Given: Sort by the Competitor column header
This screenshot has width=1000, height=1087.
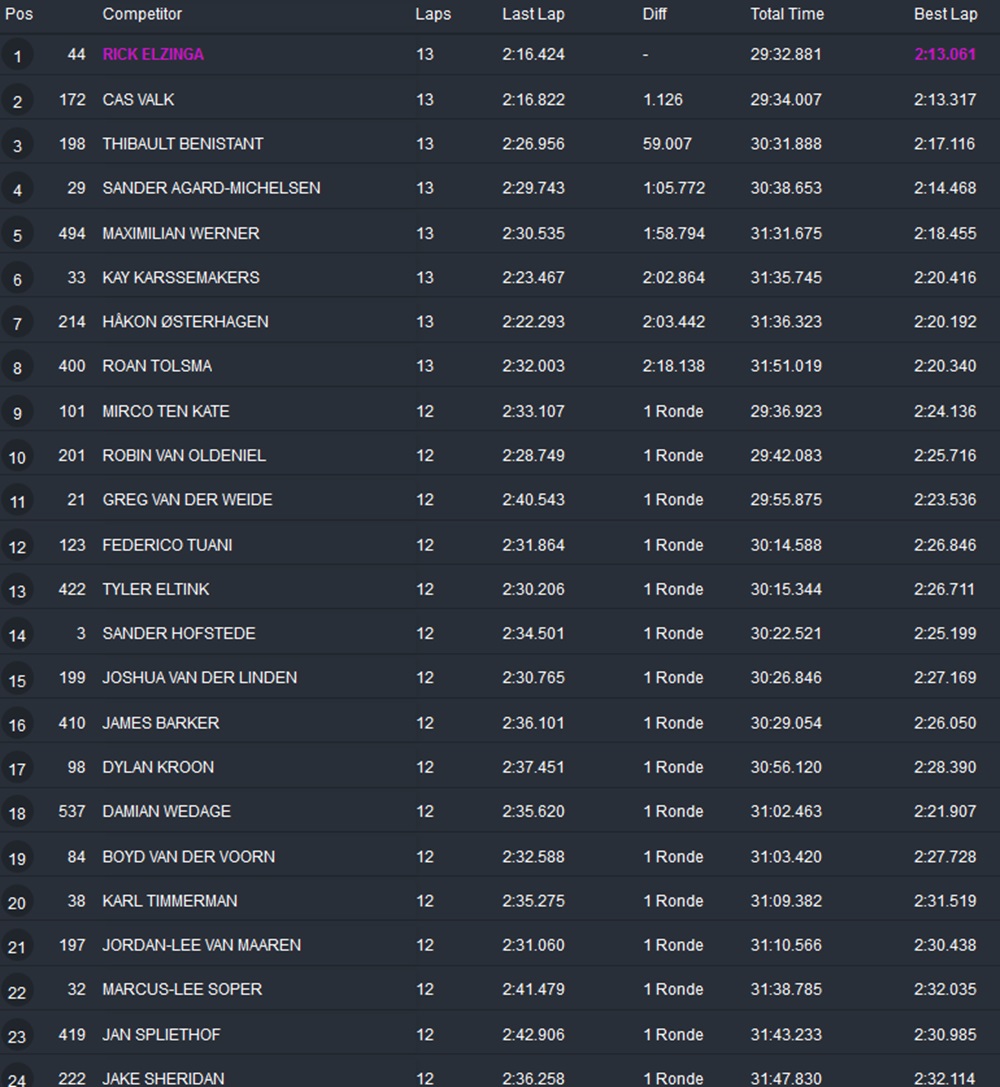Looking at the screenshot, I should pyautogui.click(x=142, y=14).
